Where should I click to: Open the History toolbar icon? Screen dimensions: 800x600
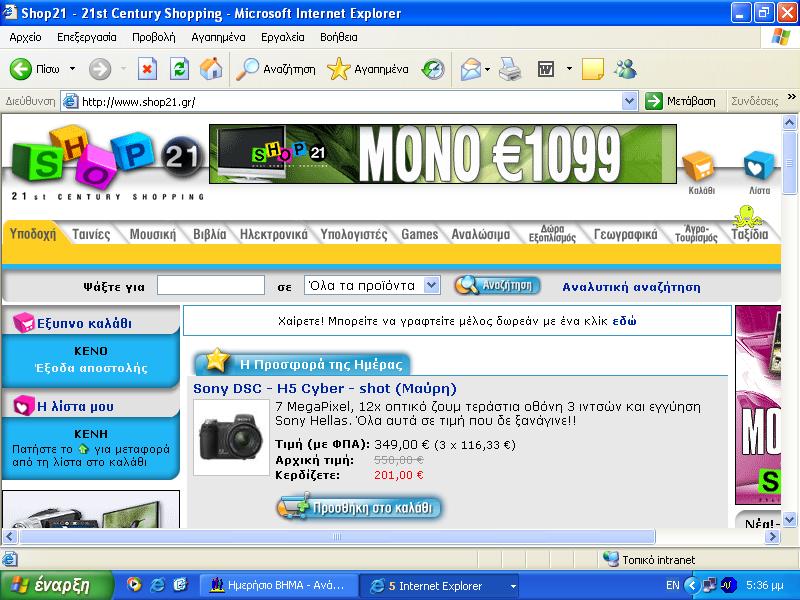click(x=433, y=69)
